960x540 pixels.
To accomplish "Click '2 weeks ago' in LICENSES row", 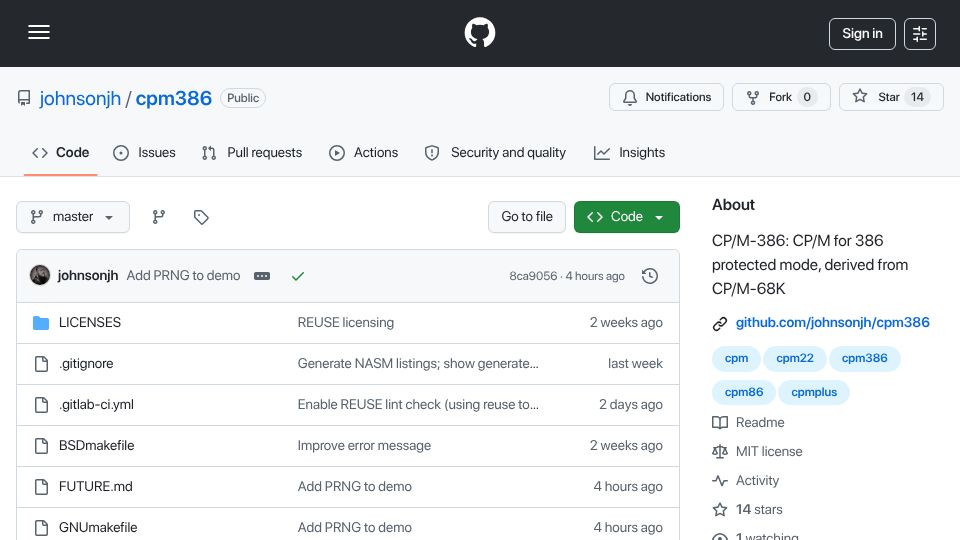I will click(x=626, y=323).
